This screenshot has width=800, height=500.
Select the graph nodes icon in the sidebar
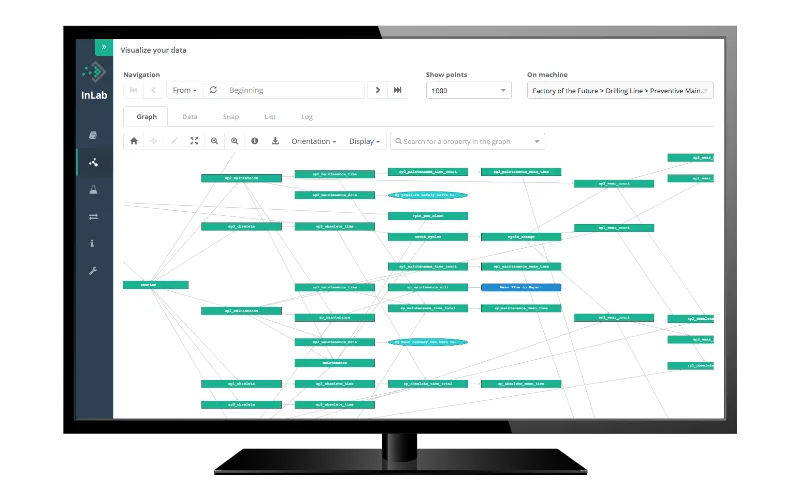click(93, 162)
